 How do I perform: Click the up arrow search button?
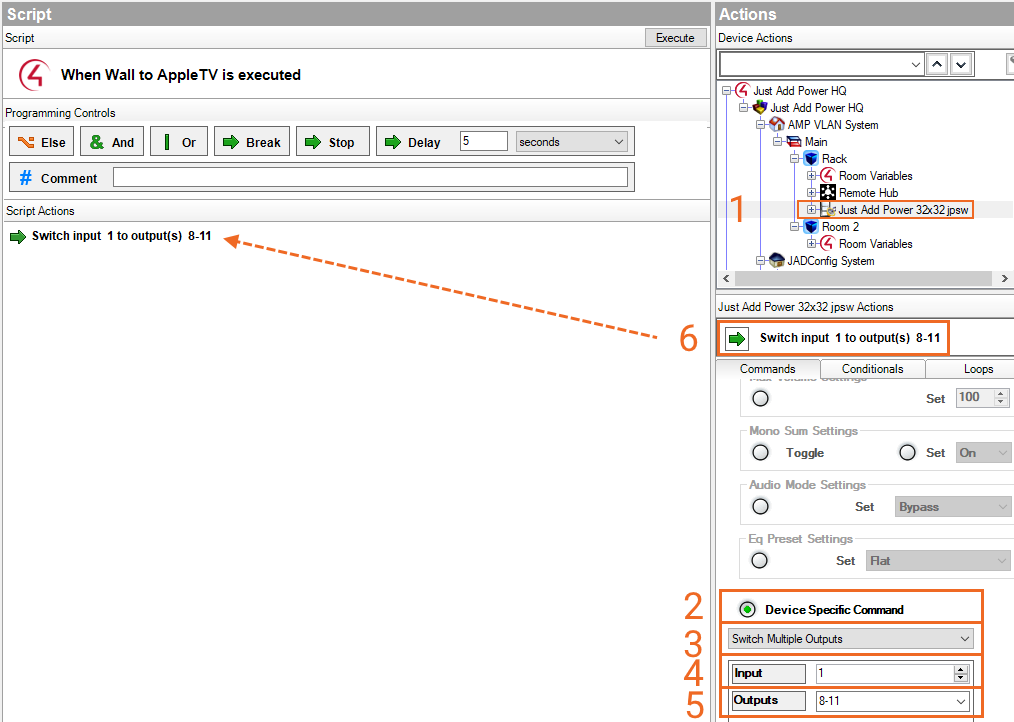(x=937, y=64)
